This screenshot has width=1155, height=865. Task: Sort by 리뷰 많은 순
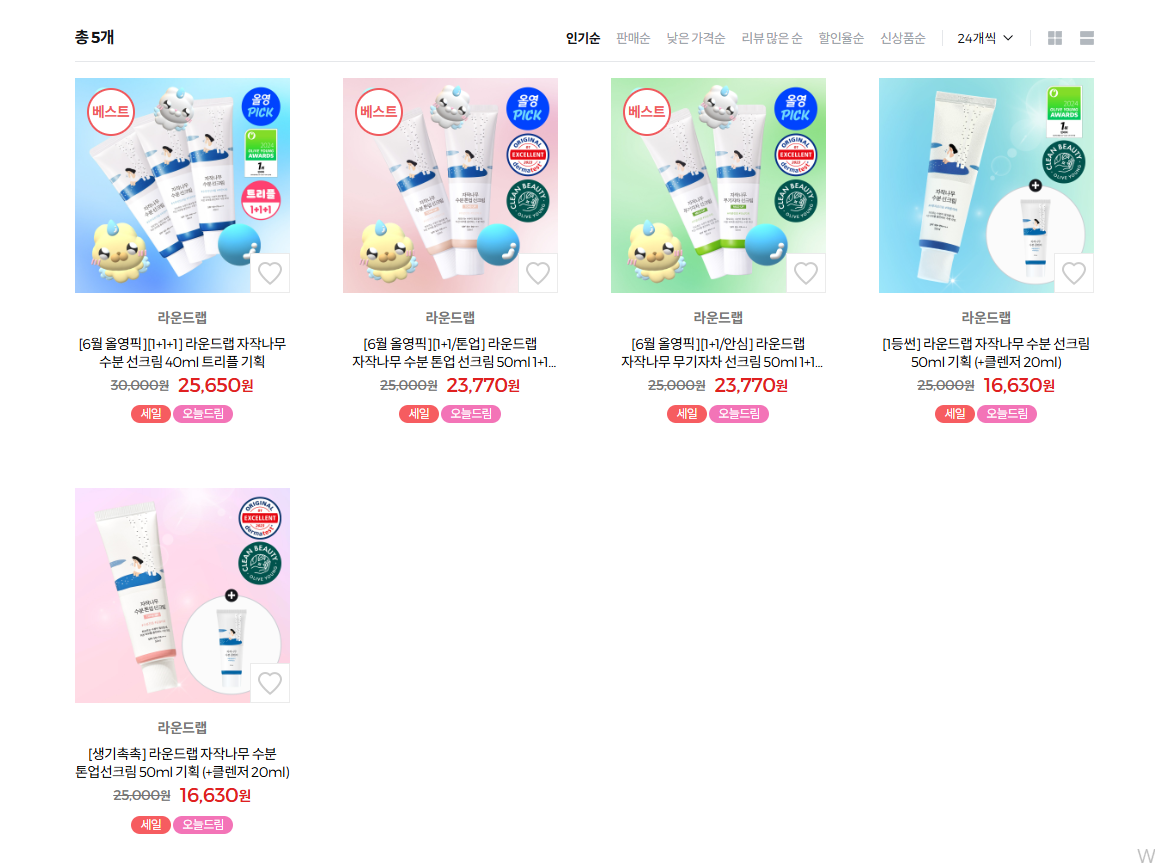(x=771, y=38)
